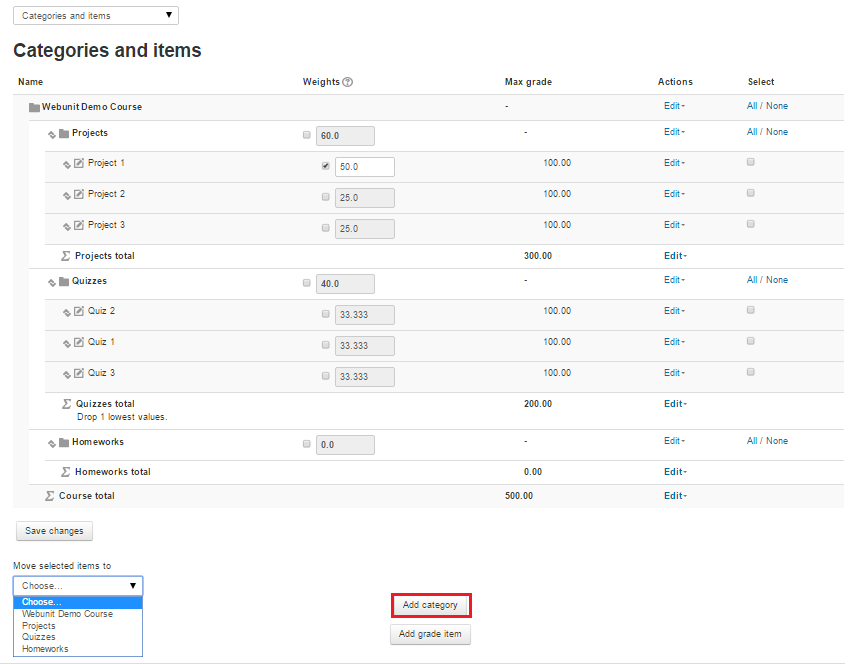
Task: Select All items link for Projects category
Action: pyautogui.click(x=751, y=132)
